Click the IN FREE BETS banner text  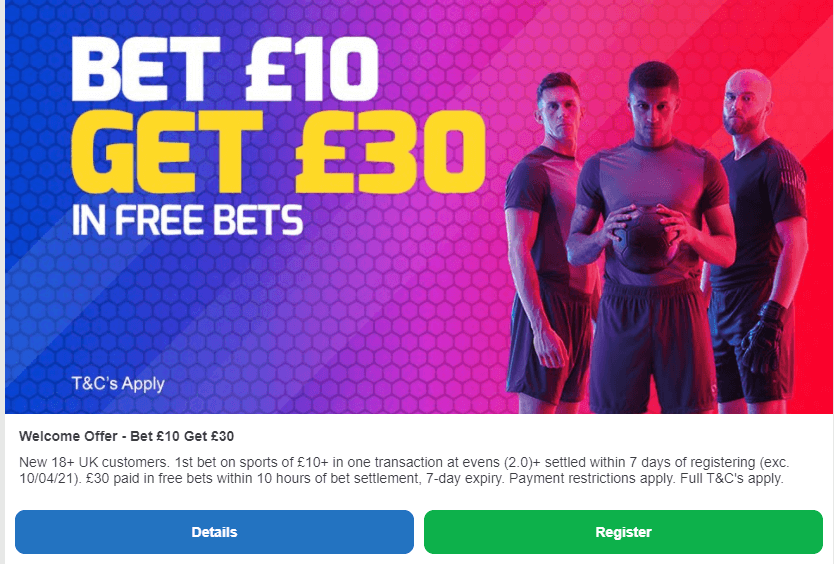click(187, 220)
